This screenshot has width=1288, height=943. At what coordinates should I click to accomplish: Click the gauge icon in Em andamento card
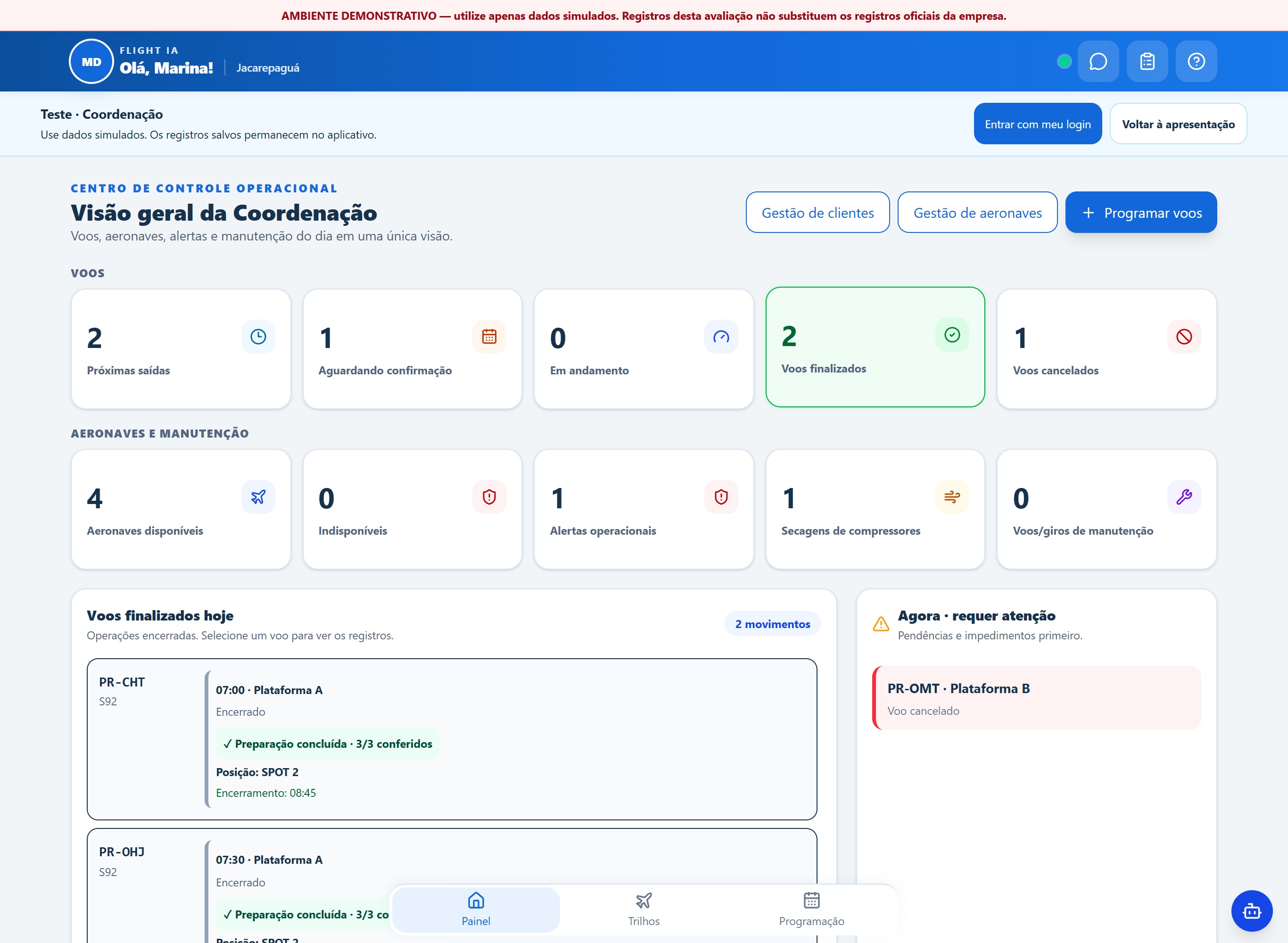(721, 337)
